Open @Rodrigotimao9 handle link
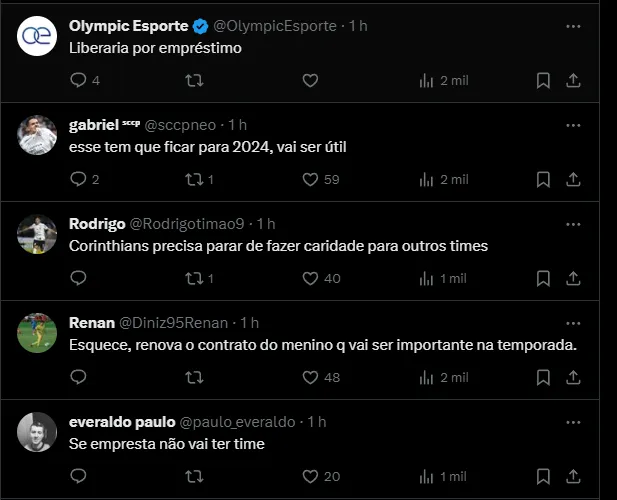 (187, 224)
